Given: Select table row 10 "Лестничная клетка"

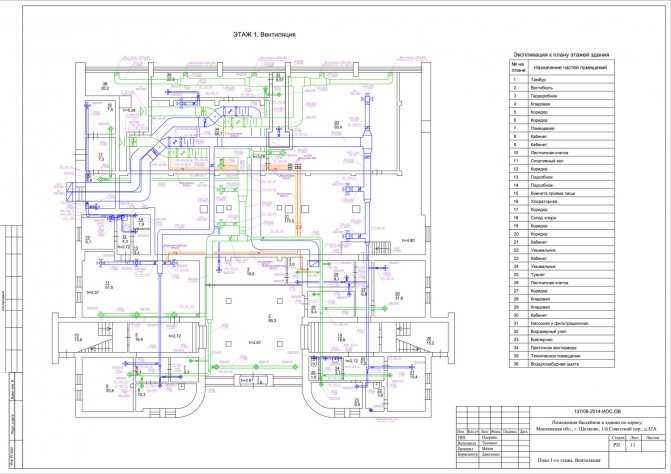Looking at the screenshot, I should (561, 153).
